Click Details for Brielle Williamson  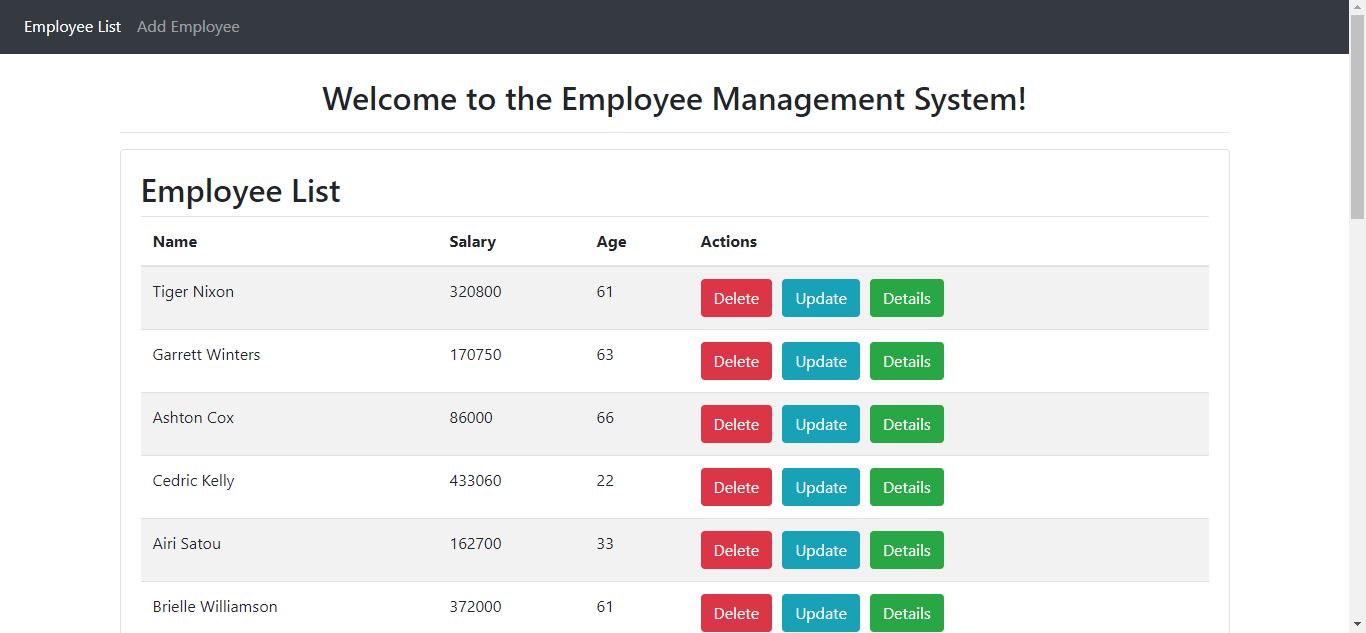tap(907, 613)
